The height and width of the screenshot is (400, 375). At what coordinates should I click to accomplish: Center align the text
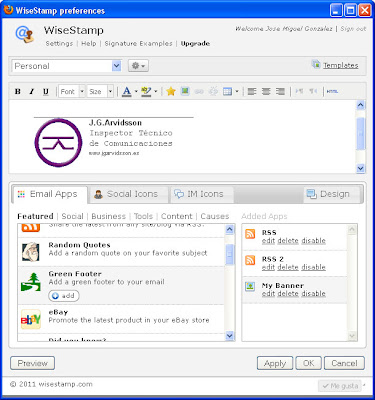pos(266,91)
